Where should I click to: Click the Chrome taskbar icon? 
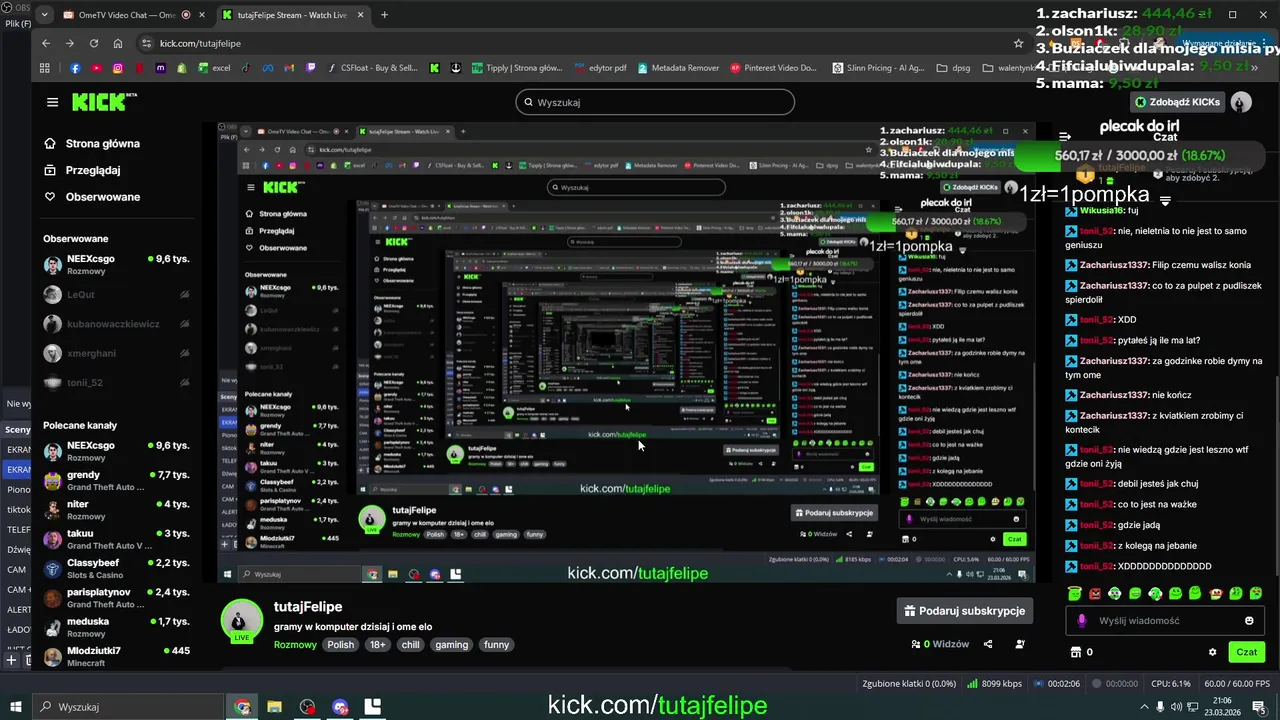pyautogui.click(x=242, y=707)
